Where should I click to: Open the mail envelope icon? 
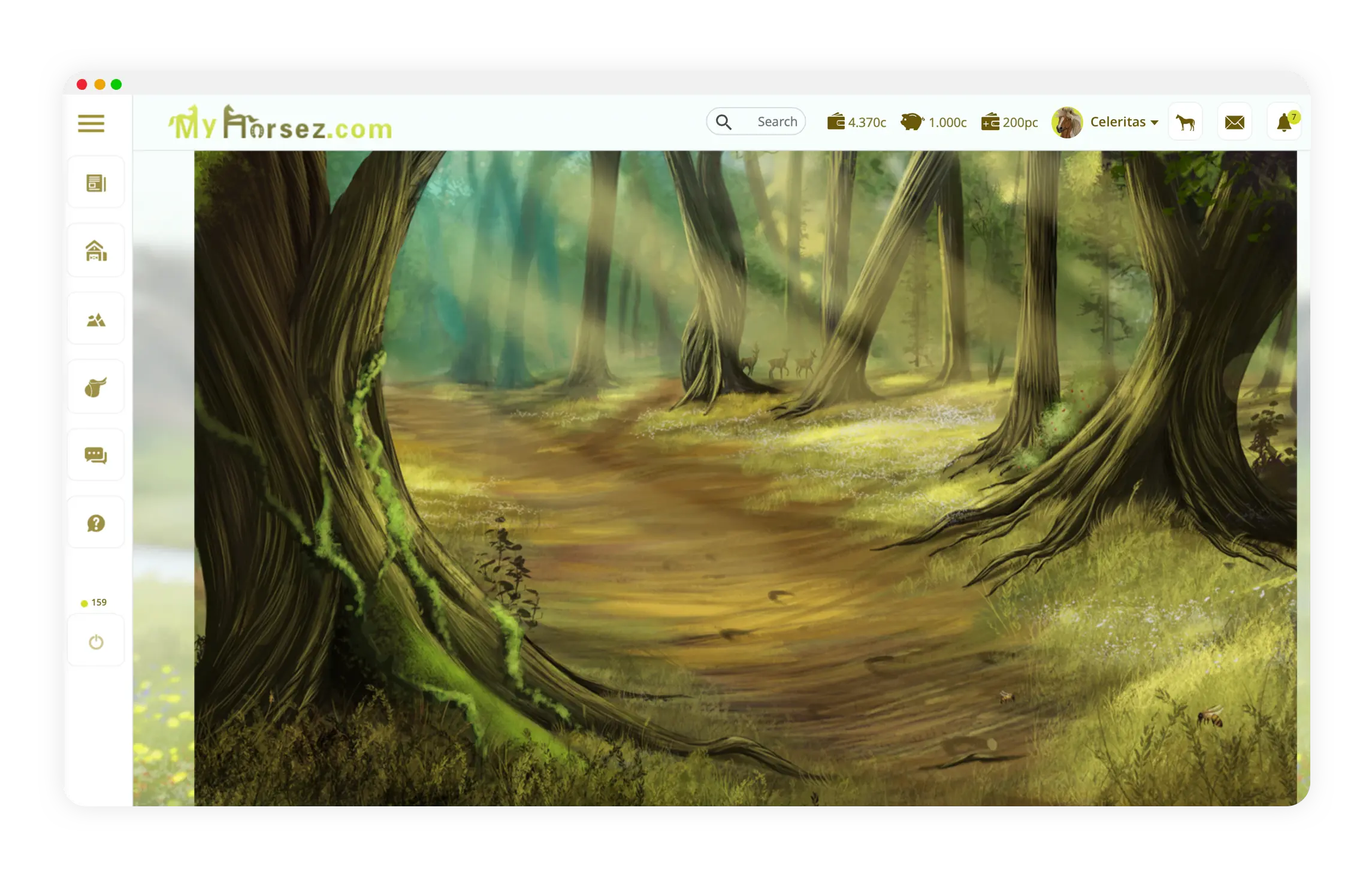coord(1234,121)
